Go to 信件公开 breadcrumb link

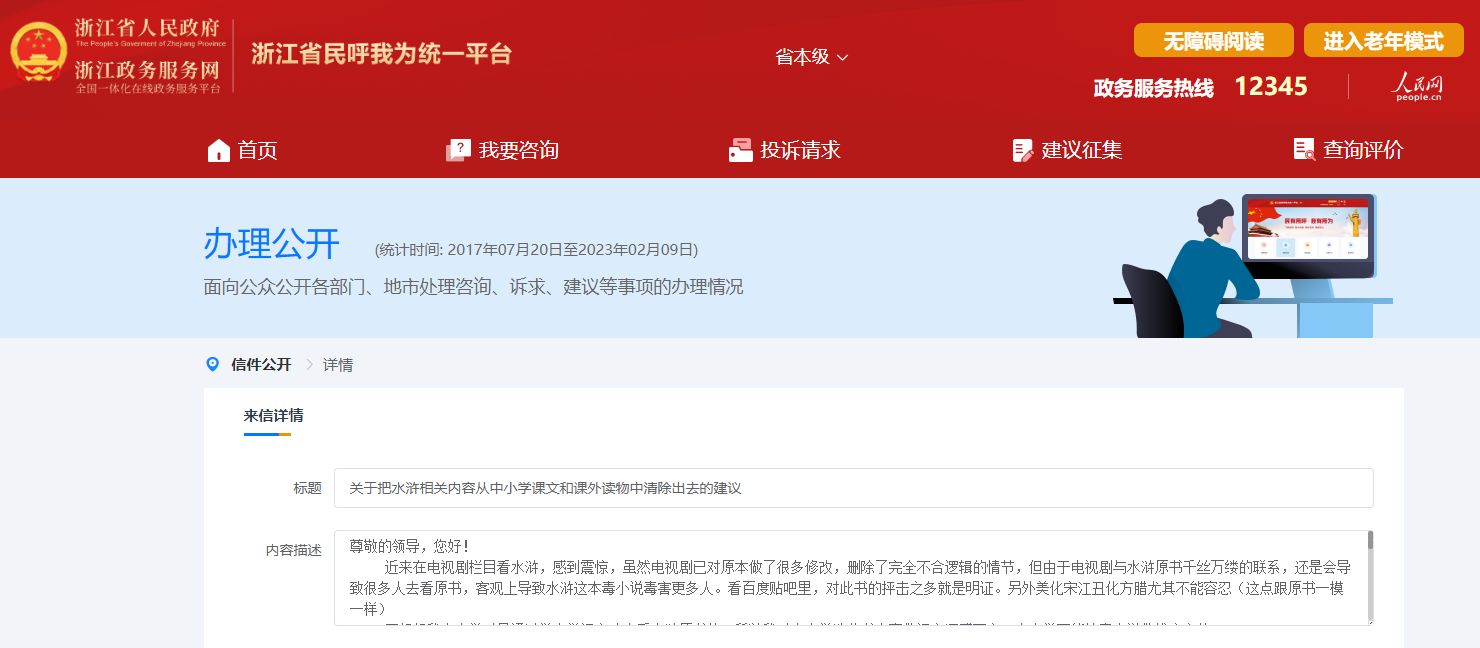pyautogui.click(x=261, y=365)
